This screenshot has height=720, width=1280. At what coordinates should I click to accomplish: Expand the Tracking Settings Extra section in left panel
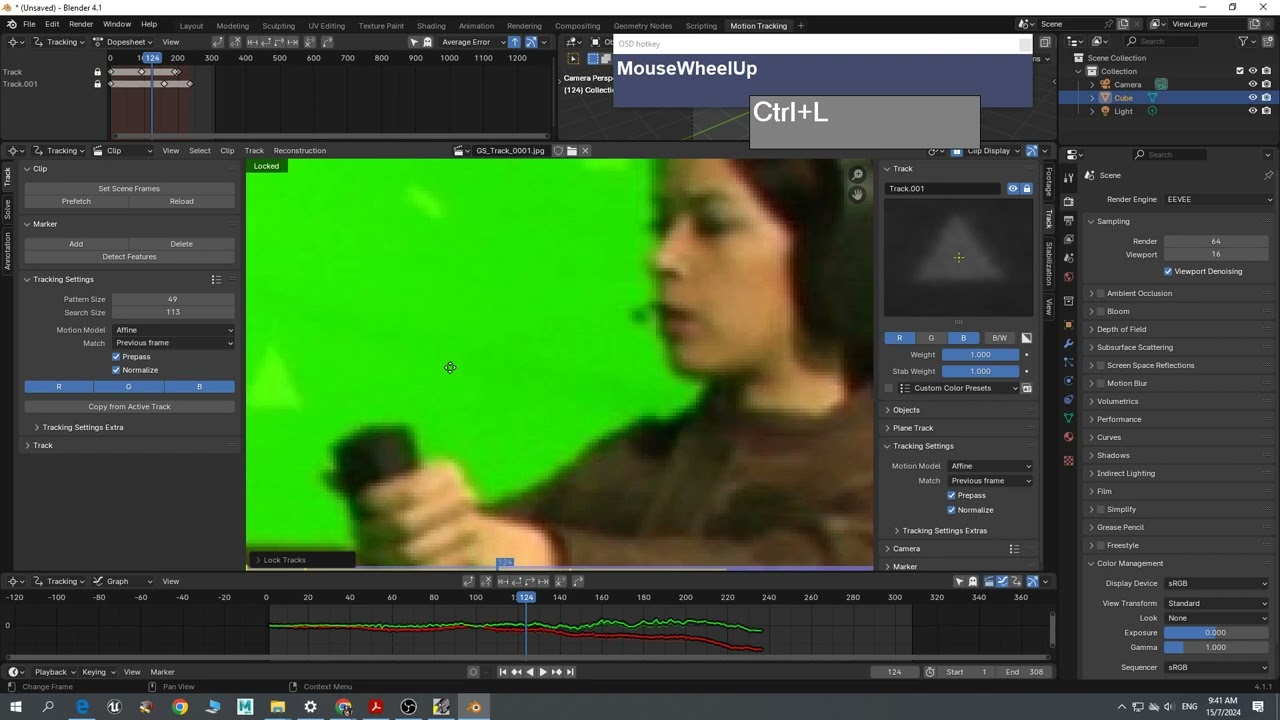pos(82,427)
